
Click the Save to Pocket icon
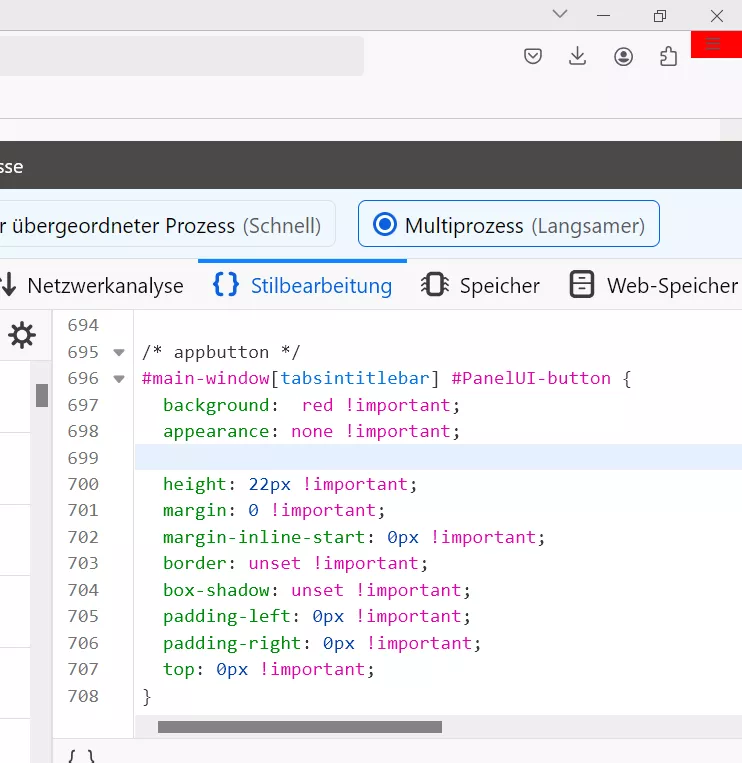click(534, 56)
